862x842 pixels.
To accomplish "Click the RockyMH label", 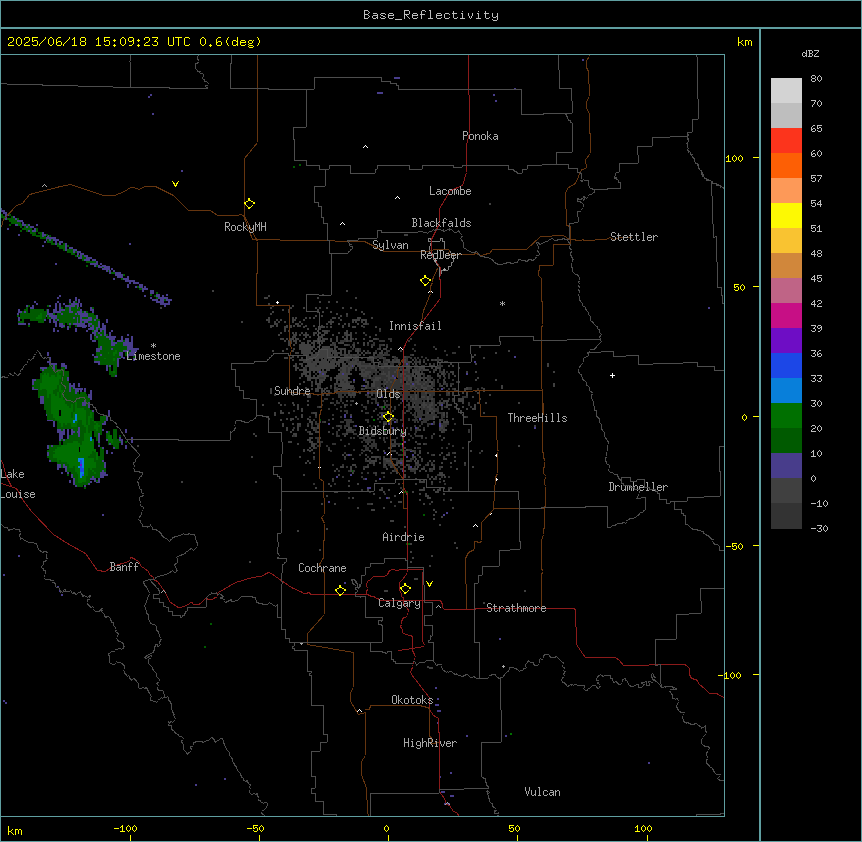I will click(x=245, y=227).
